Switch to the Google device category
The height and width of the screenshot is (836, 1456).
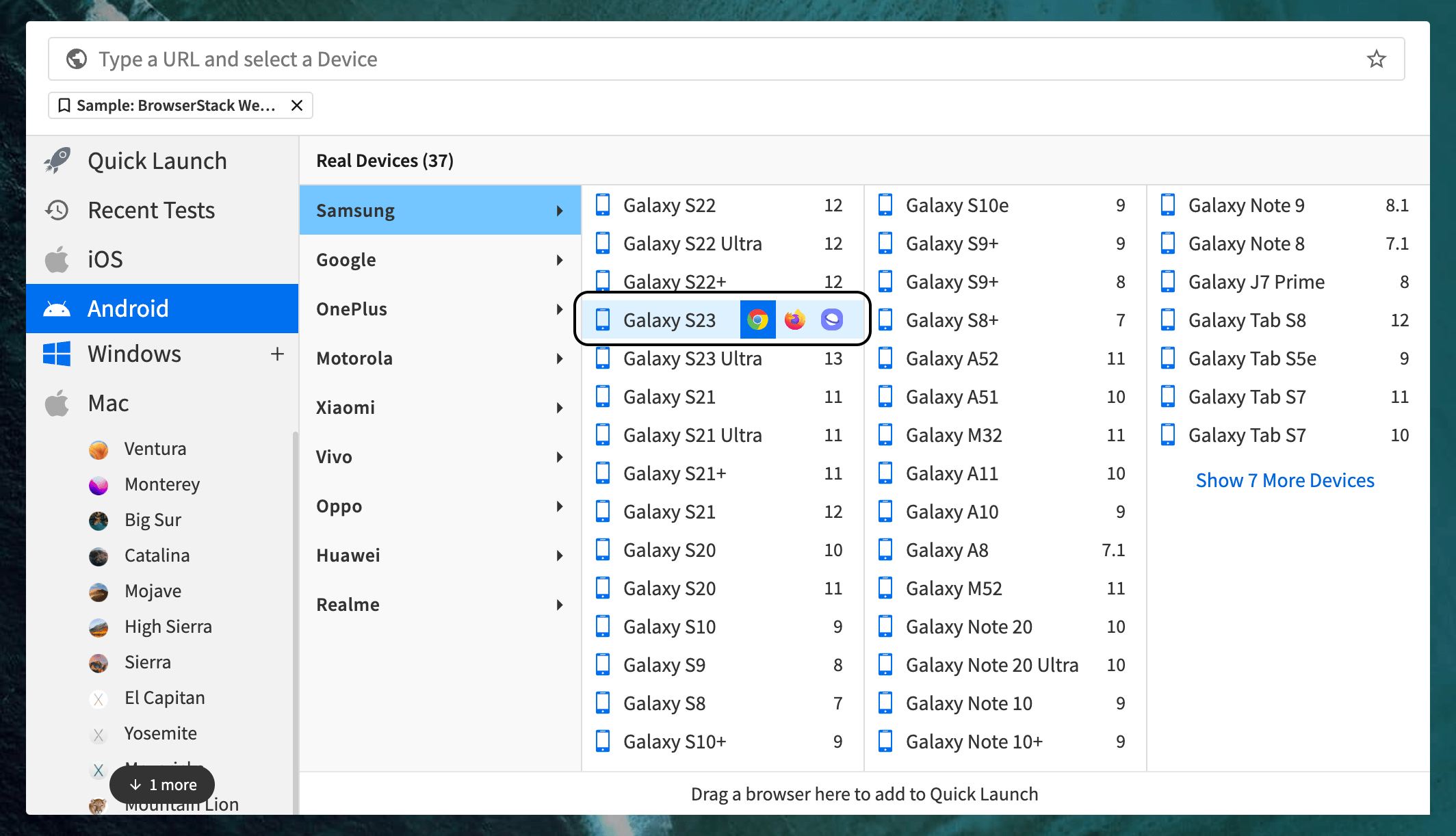[x=346, y=259]
